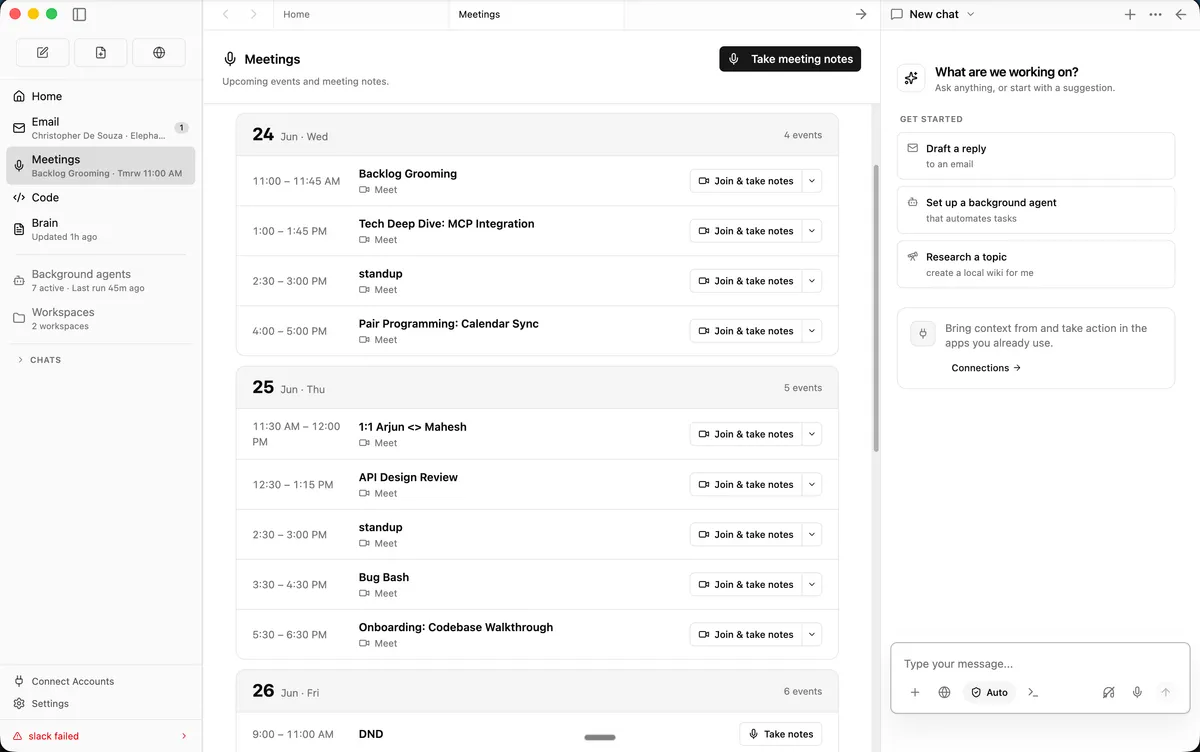Open the three-dot chat options menu
Image resolution: width=1200 pixels, height=752 pixels.
(x=1156, y=15)
